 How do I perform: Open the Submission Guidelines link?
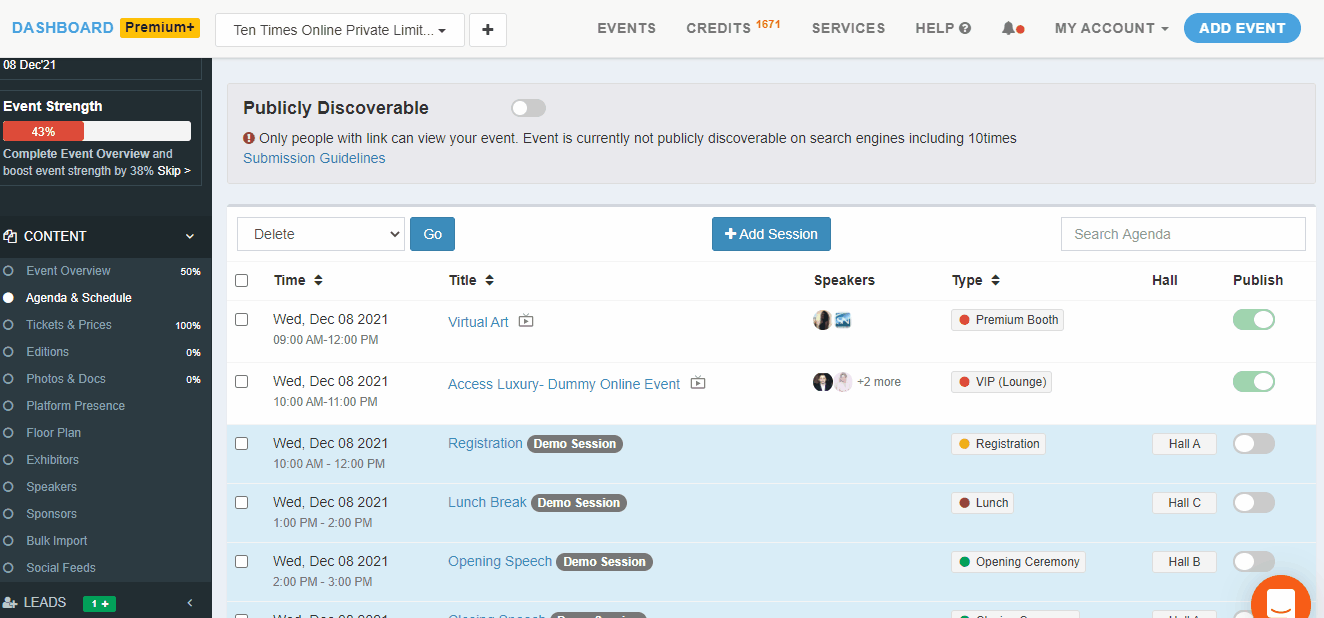[314, 158]
